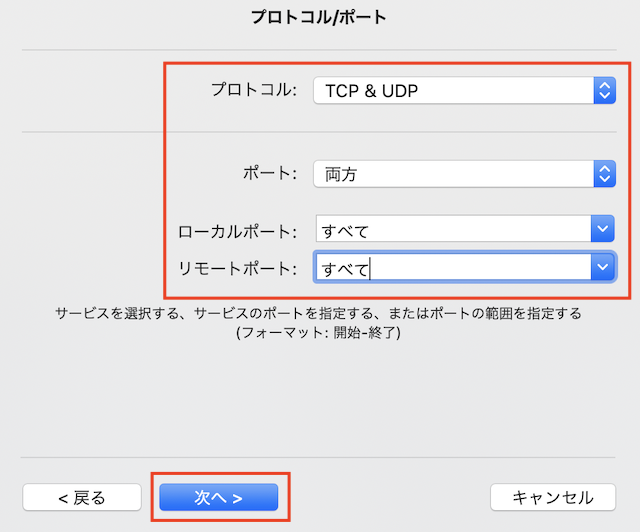Select the help text about サービスを選択する
Screen dimensions: 640x532
click(318, 313)
